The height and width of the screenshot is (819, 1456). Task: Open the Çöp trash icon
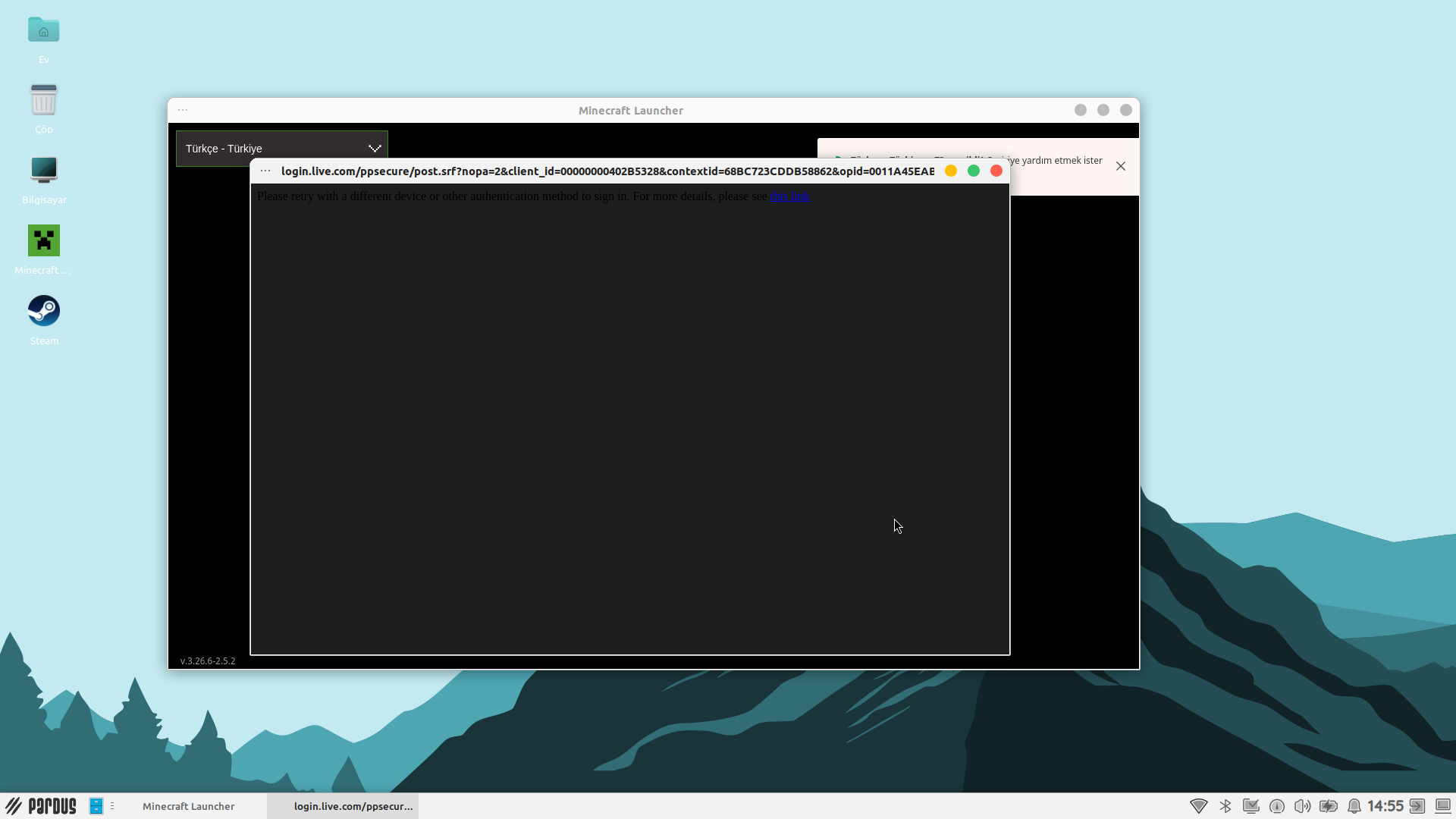[x=44, y=101]
